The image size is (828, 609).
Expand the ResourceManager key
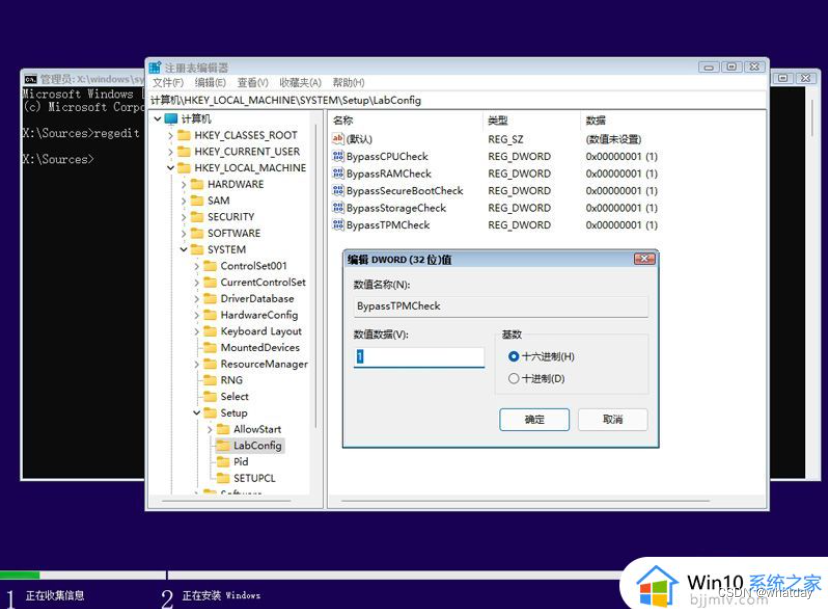point(196,364)
